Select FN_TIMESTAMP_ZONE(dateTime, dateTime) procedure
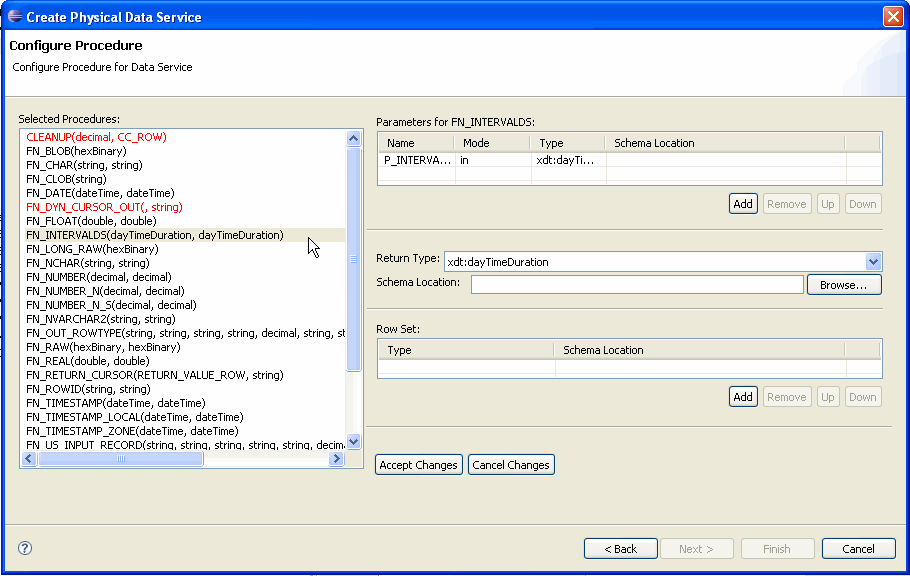This screenshot has width=910, height=576. (x=132, y=431)
